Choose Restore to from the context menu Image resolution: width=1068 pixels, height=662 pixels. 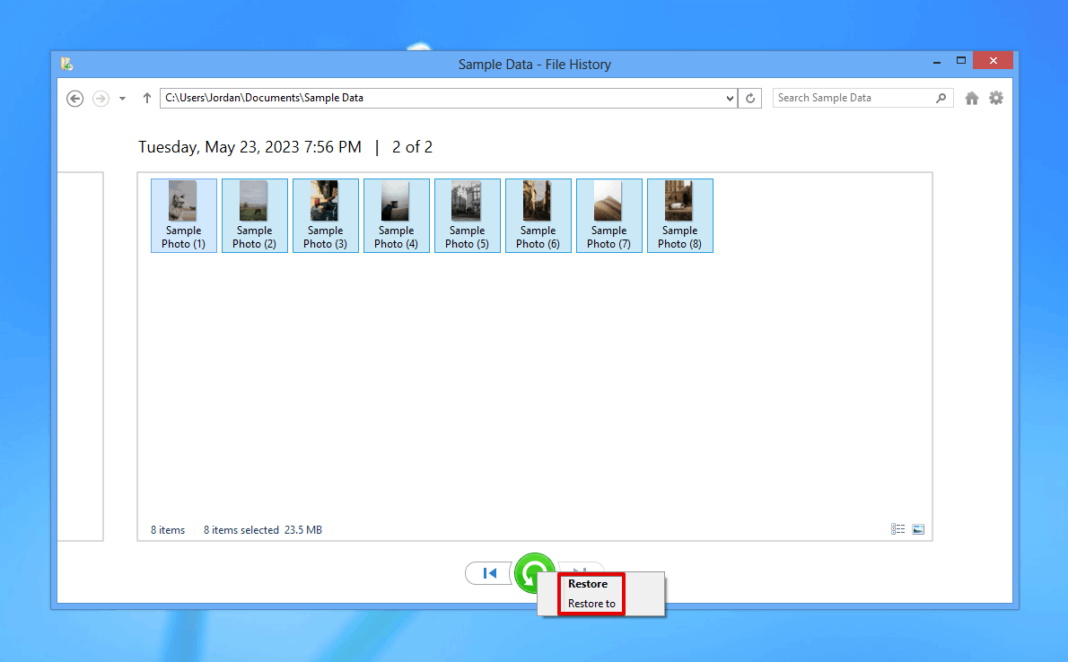coord(590,603)
